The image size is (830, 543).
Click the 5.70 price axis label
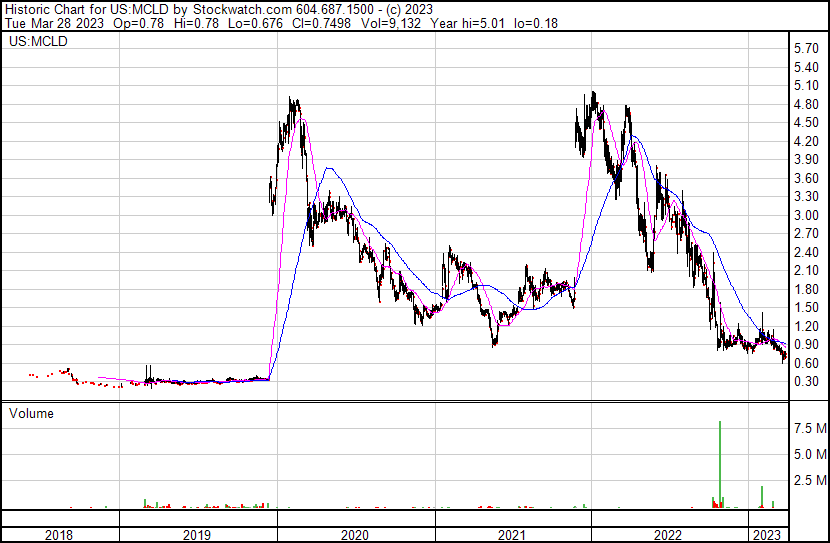click(x=805, y=49)
